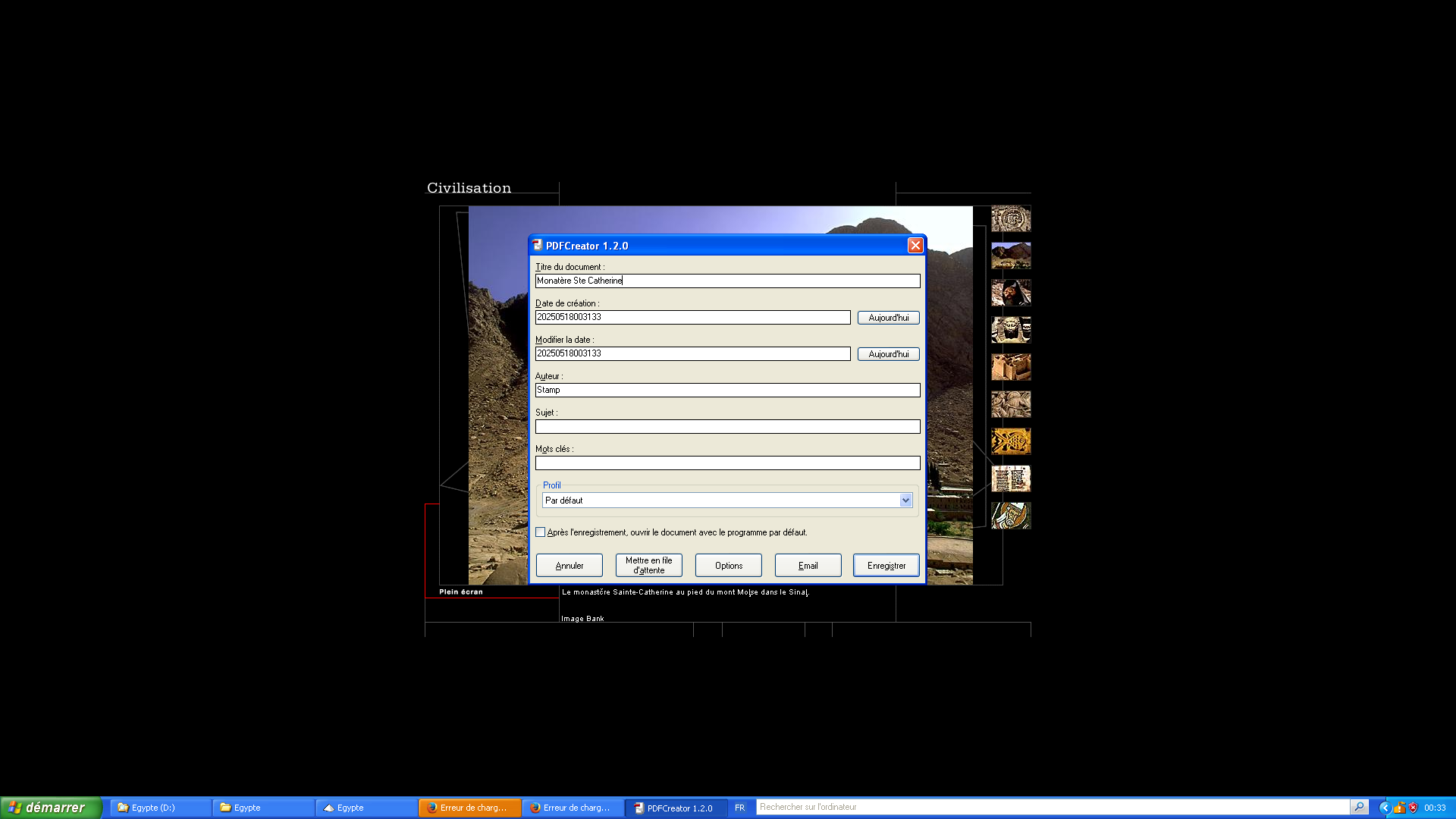The width and height of the screenshot is (1456, 819).
Task: Set creation date with its Aujourd'hui button
Action: [x=889, y=318]
